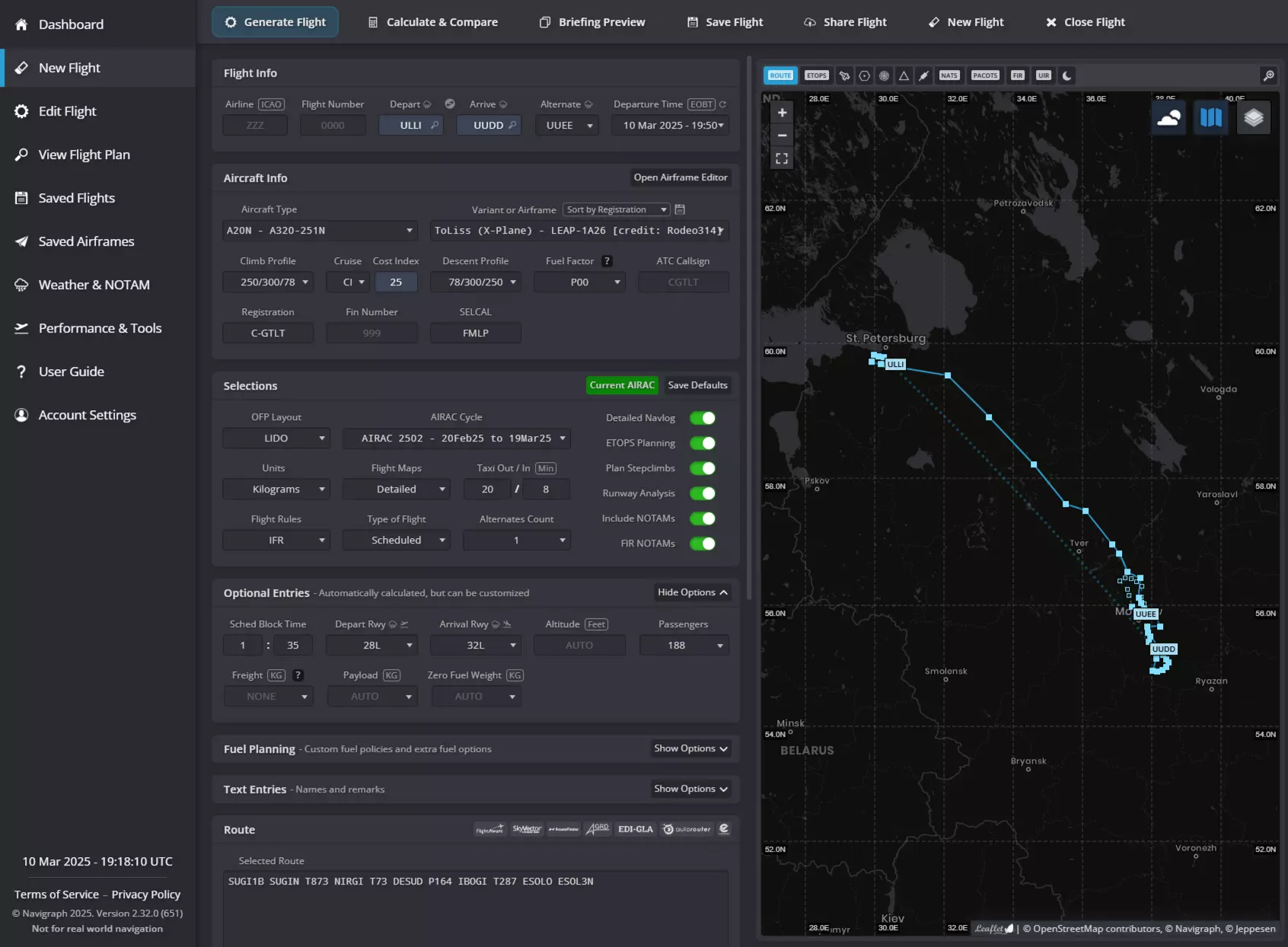This screenshot has width=1288, height=947.
Task: Zoom in on the map
Action: pos(782,113)
